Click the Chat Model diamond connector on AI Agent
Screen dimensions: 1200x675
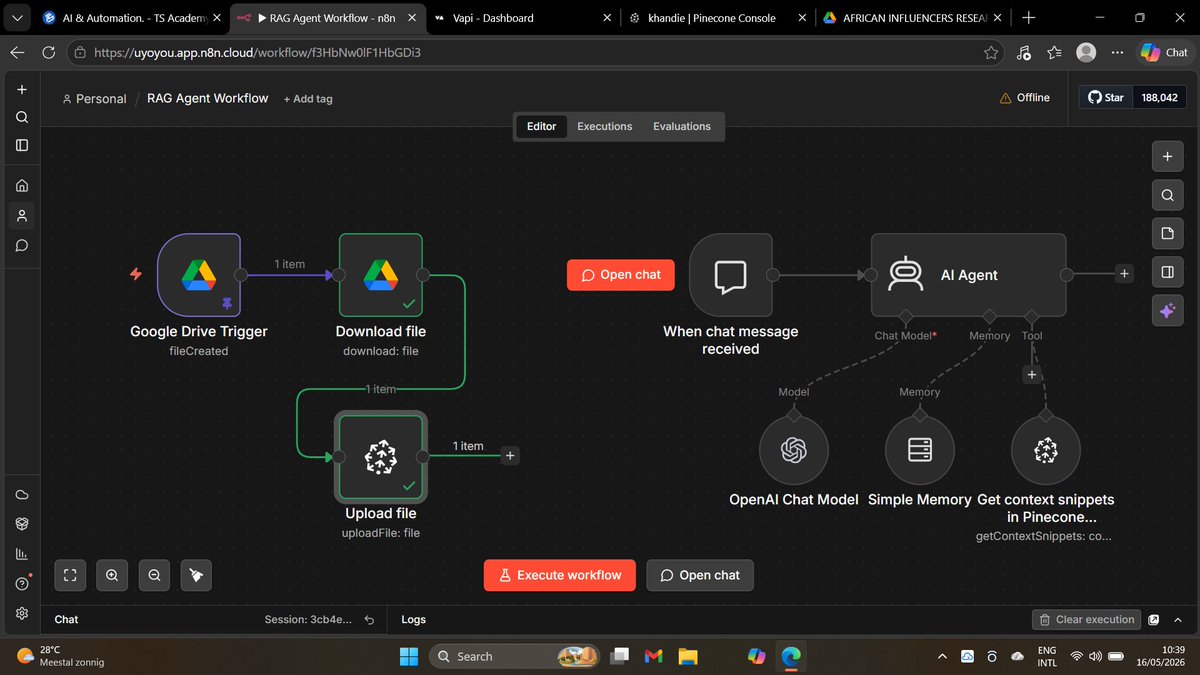pos(906,316)
